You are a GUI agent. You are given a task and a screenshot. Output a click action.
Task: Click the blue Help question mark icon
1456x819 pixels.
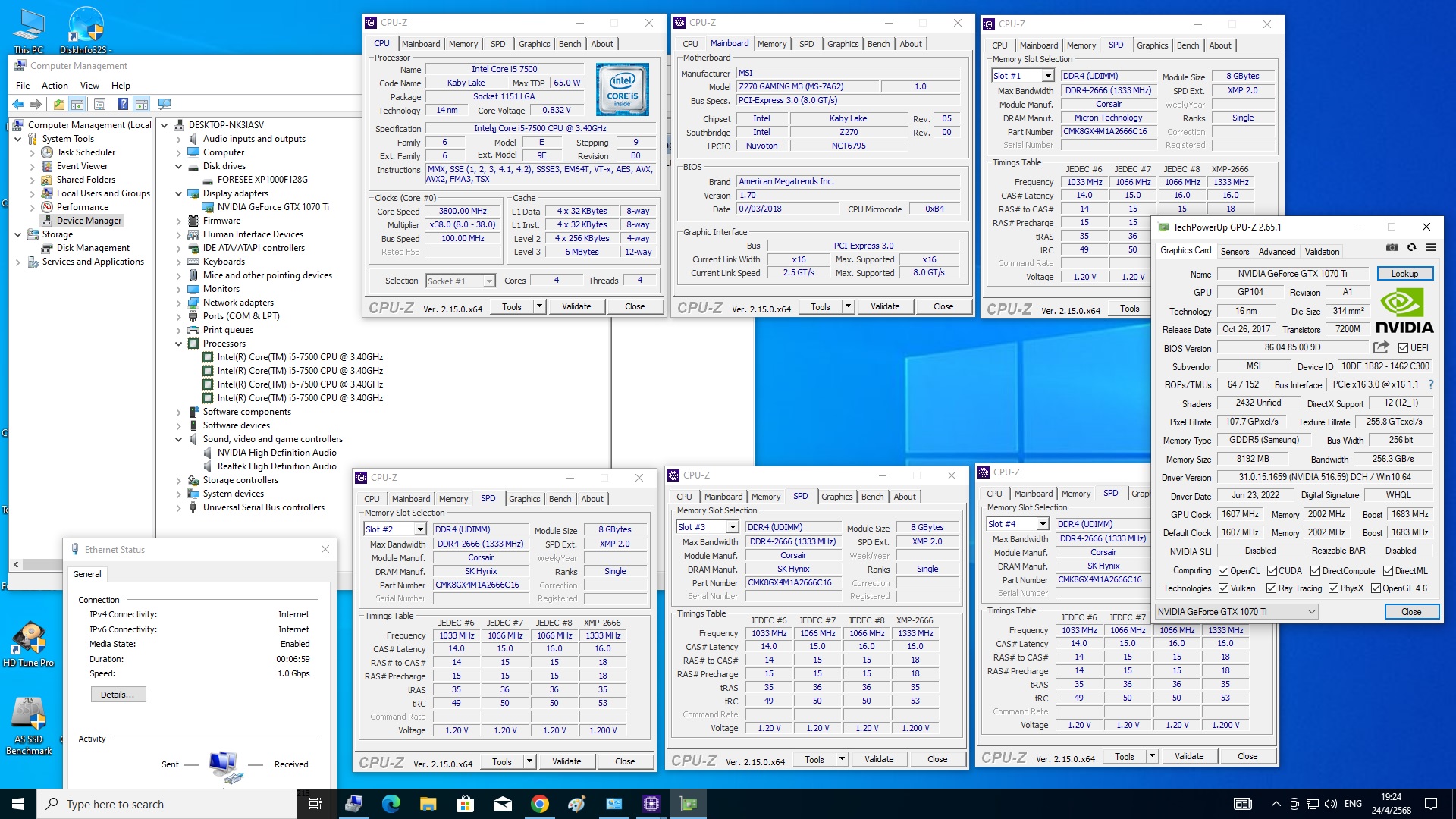coord(123,104)
